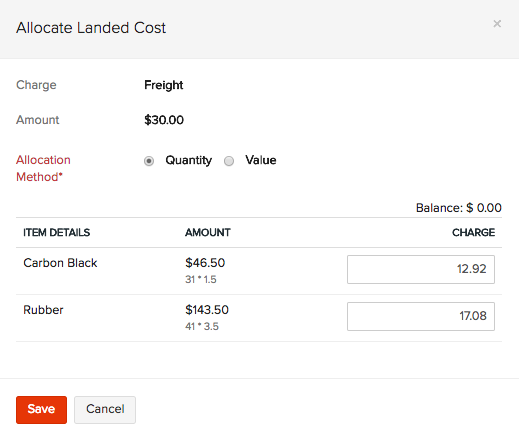Close the Allocate Landed Cost dialog
Viewport: 519px width, 441px height.
tap(497, 24)
